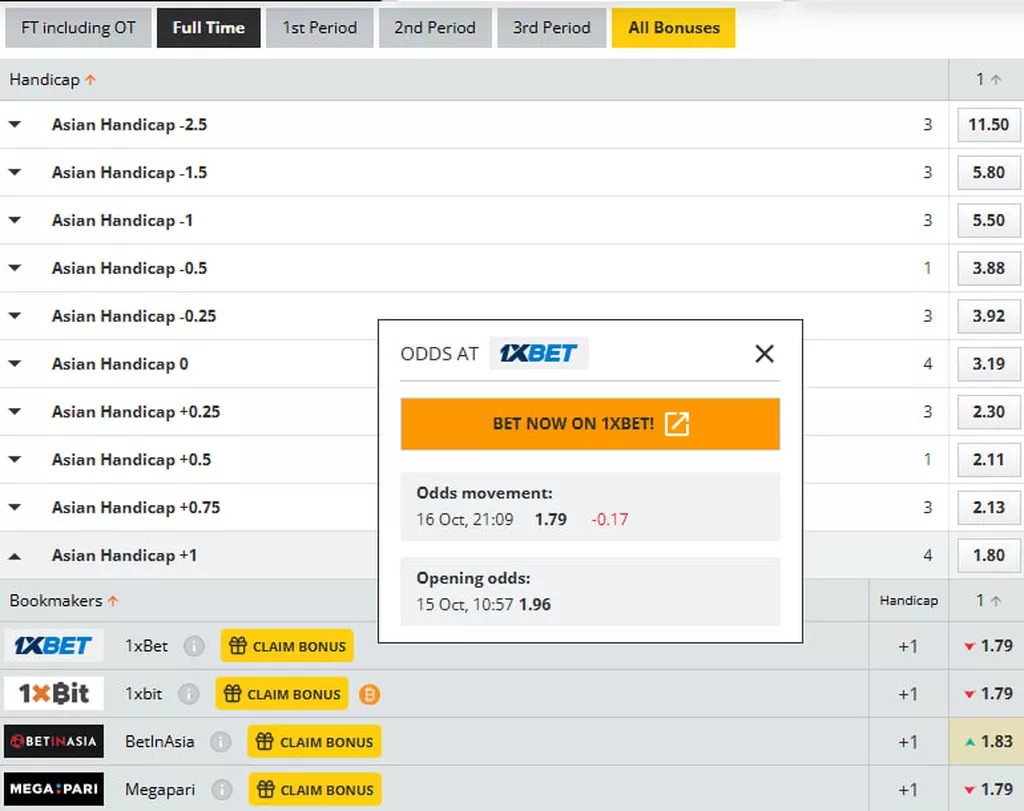Image resolution: width=1024 pixels, height=811 pixels.
Task: Click the 1XBET logo in popup header
Action: tap(538, 354)
